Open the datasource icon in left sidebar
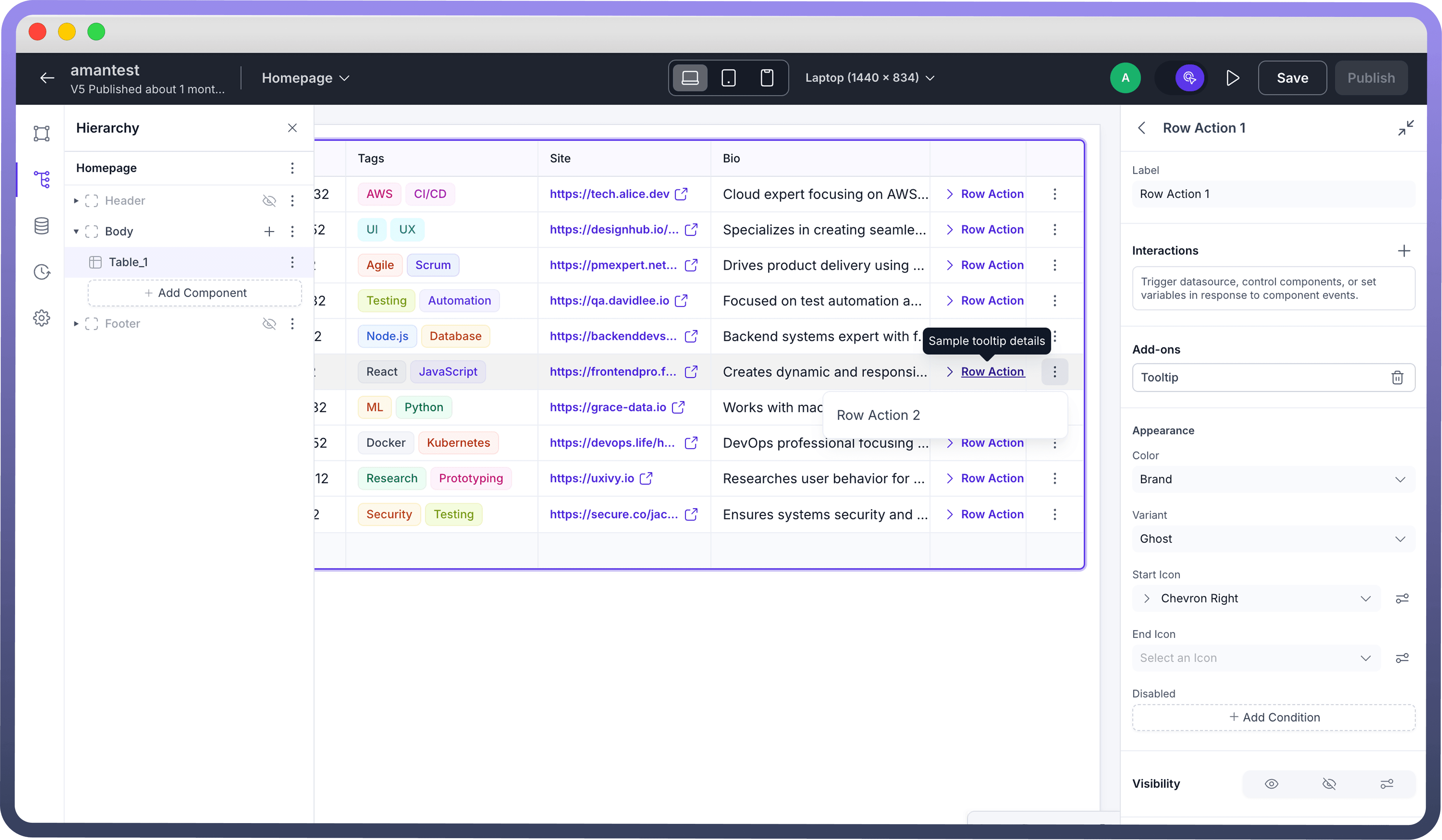The width and height of the screenshot is (1442, 840). pyautogui.click(x=41, y=226)
